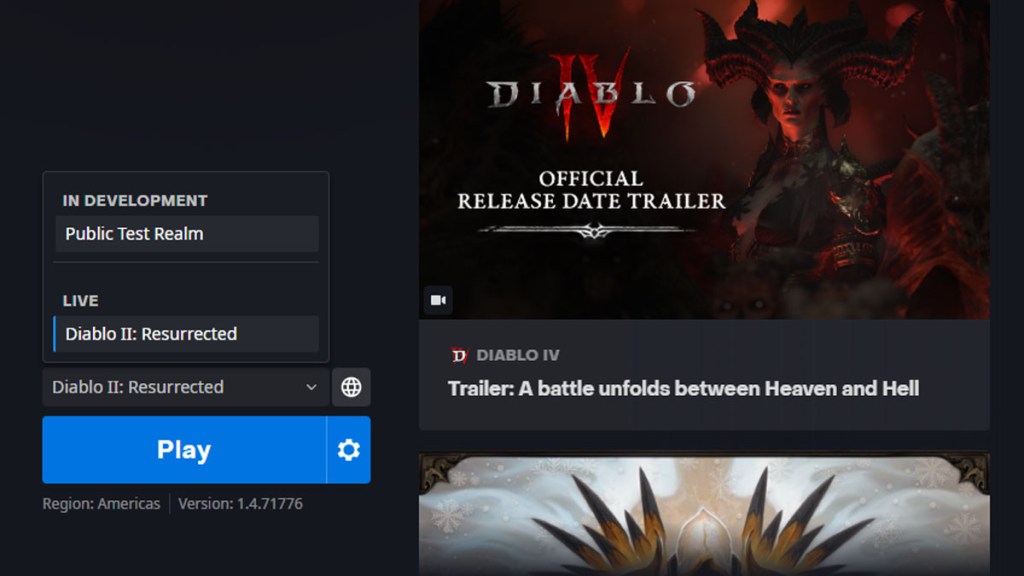Click the LIVE section header

click(x=80, y=301)
